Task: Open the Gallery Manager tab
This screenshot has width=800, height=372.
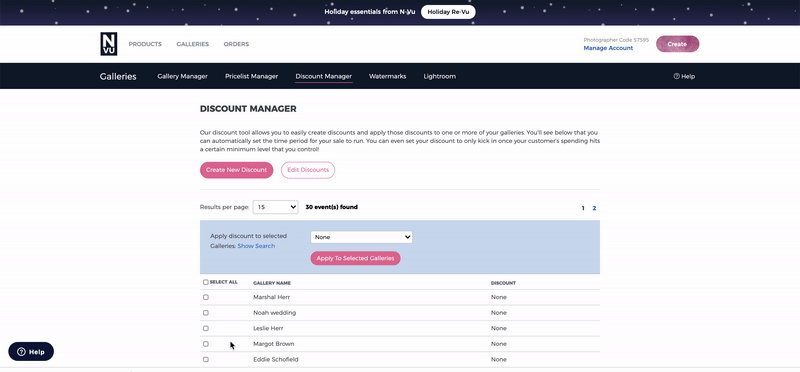Action: tap(182, 77)
